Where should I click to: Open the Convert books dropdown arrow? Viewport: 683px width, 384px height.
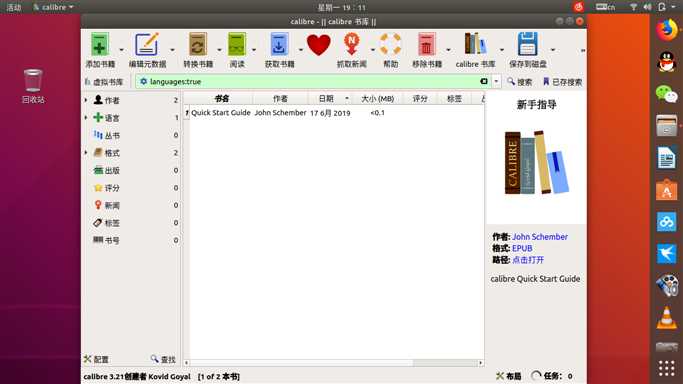(x=219, y=50)
